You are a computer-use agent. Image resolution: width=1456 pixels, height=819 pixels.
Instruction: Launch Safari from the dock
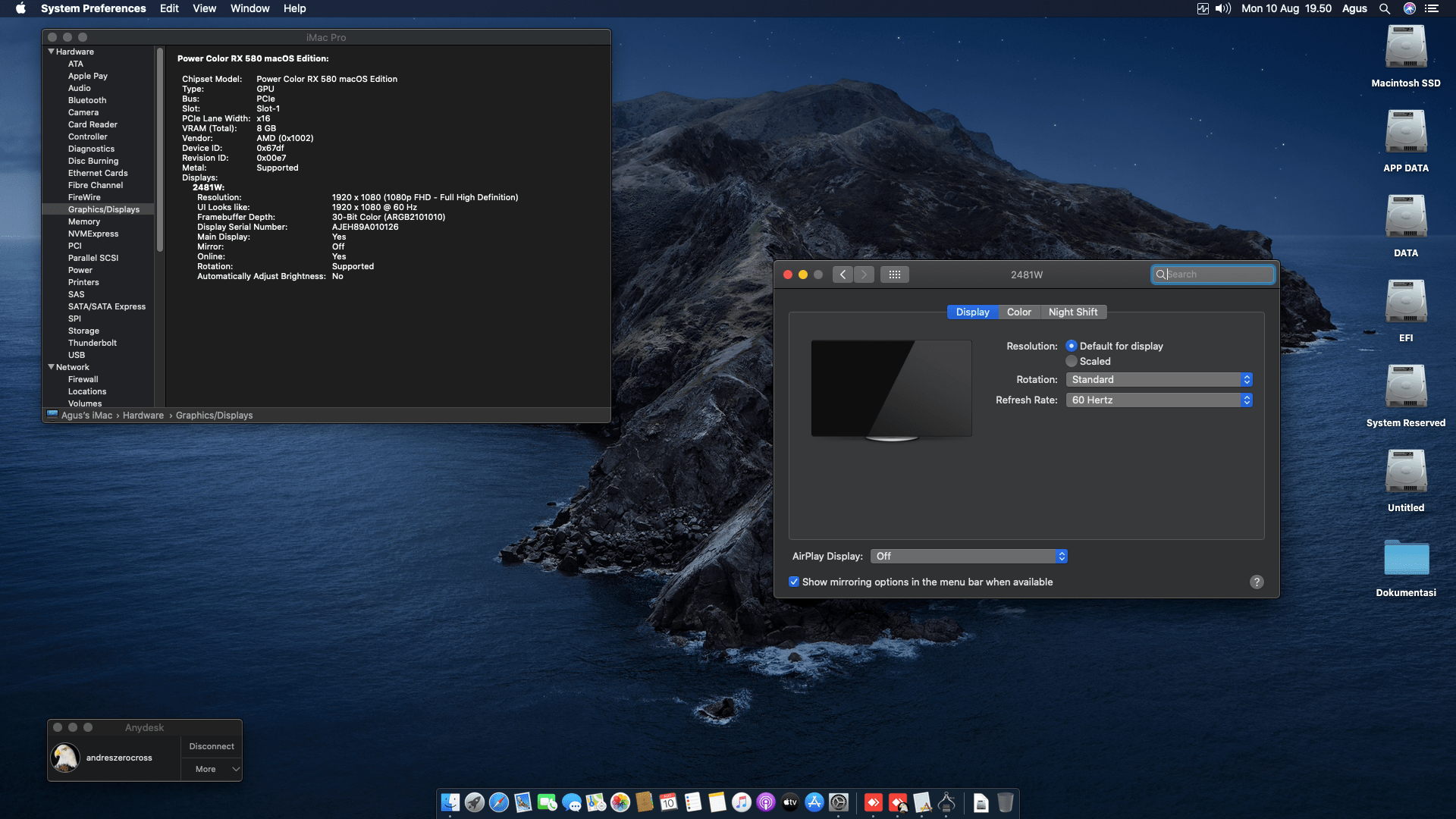(499, 802)
